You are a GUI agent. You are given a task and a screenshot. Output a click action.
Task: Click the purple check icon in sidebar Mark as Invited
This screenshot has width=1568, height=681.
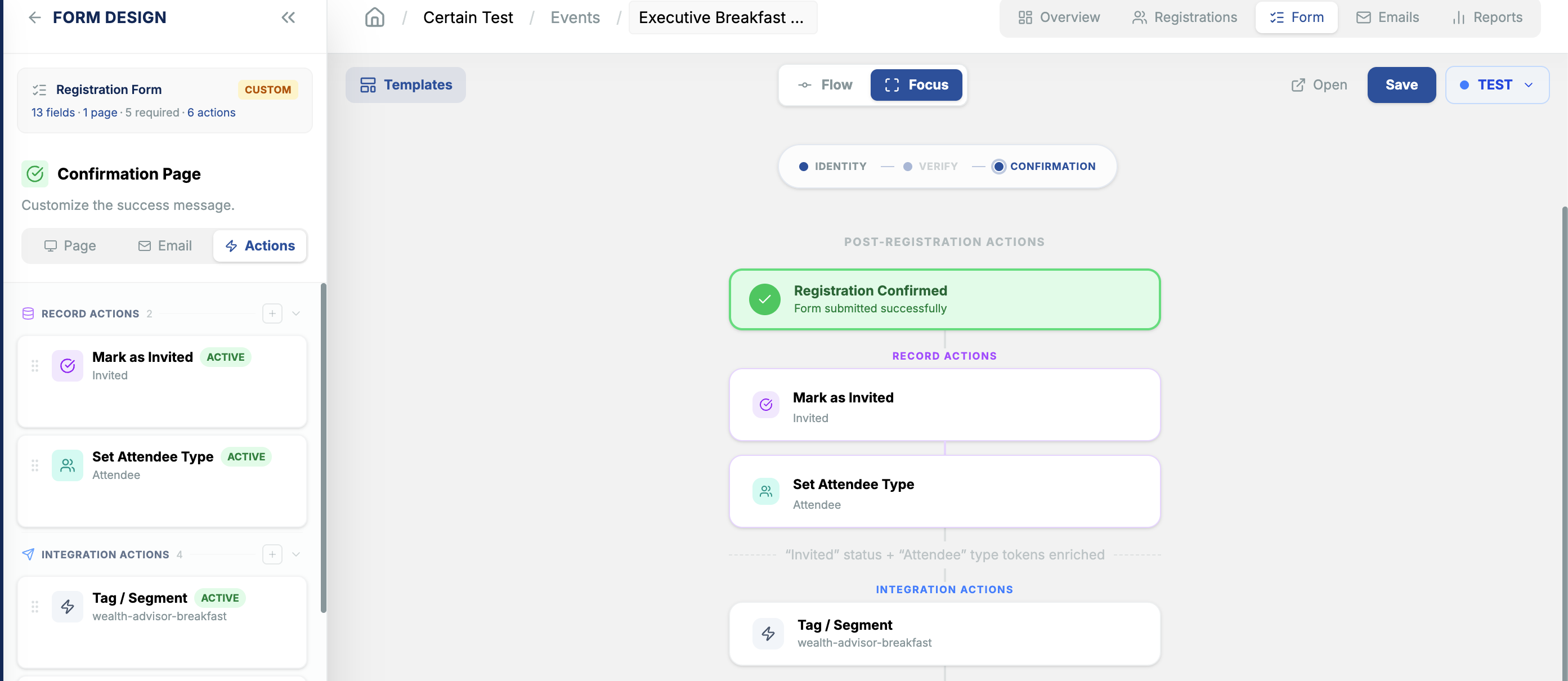(68, 366)
